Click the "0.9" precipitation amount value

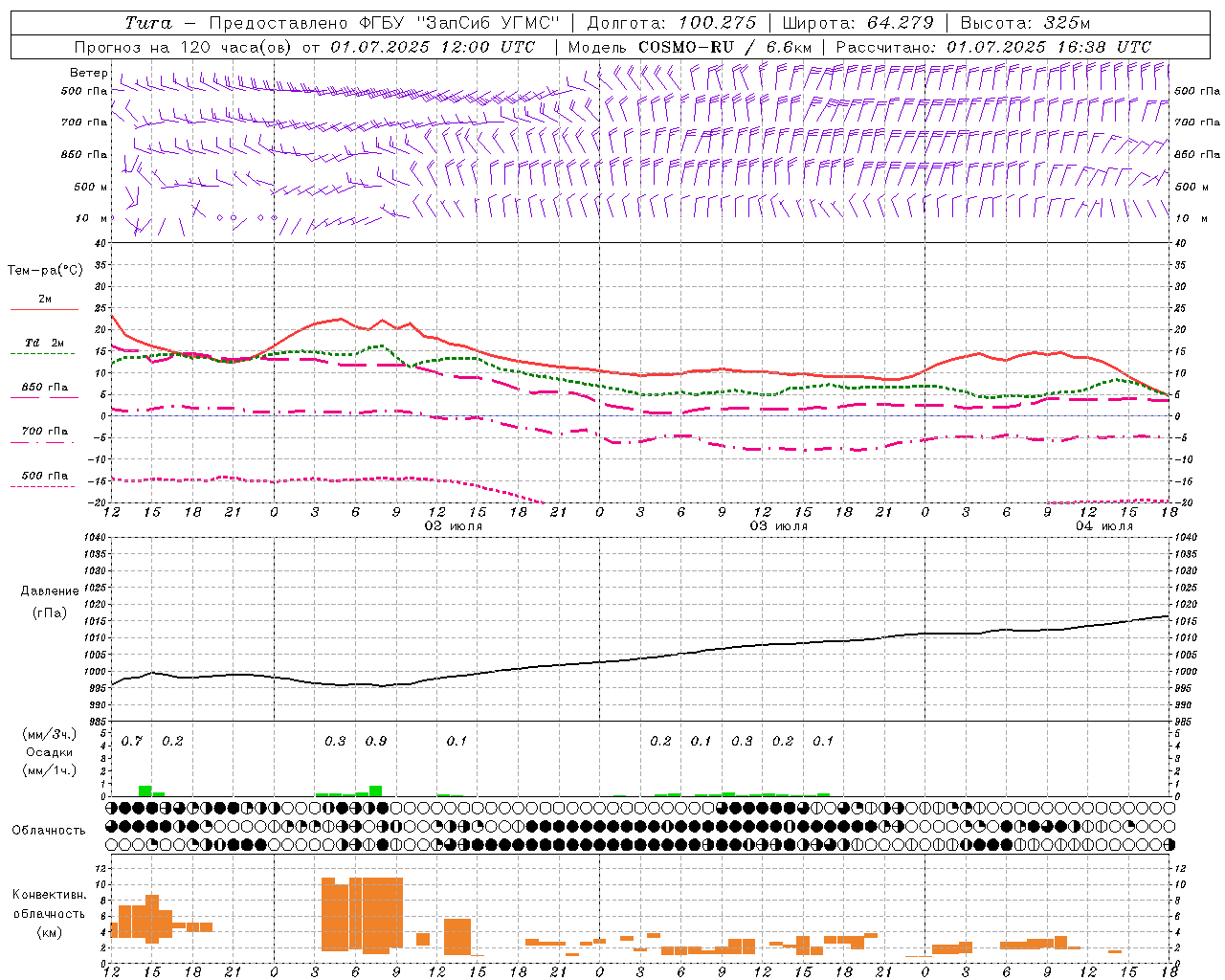pos(376,742)
